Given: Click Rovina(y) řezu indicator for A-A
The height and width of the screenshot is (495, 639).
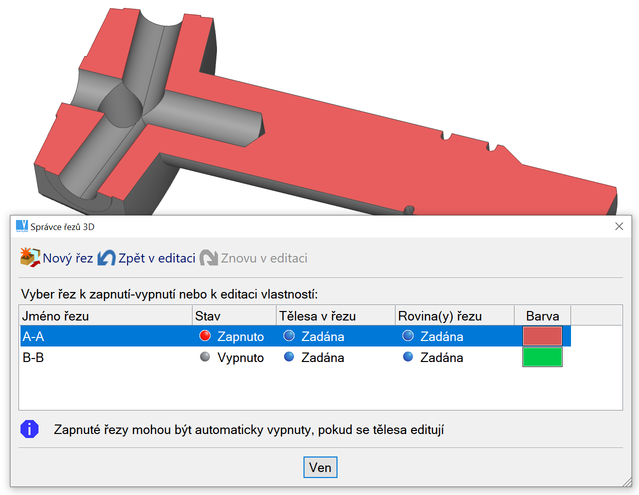Looking at the screenshot, I should point(408,337).
